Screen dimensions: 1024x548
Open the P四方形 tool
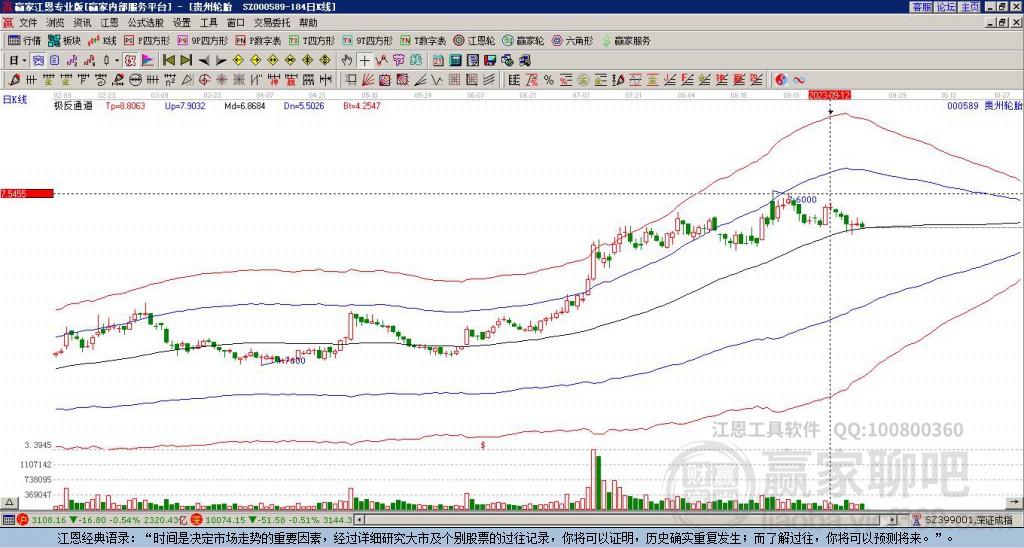[147, 40]
